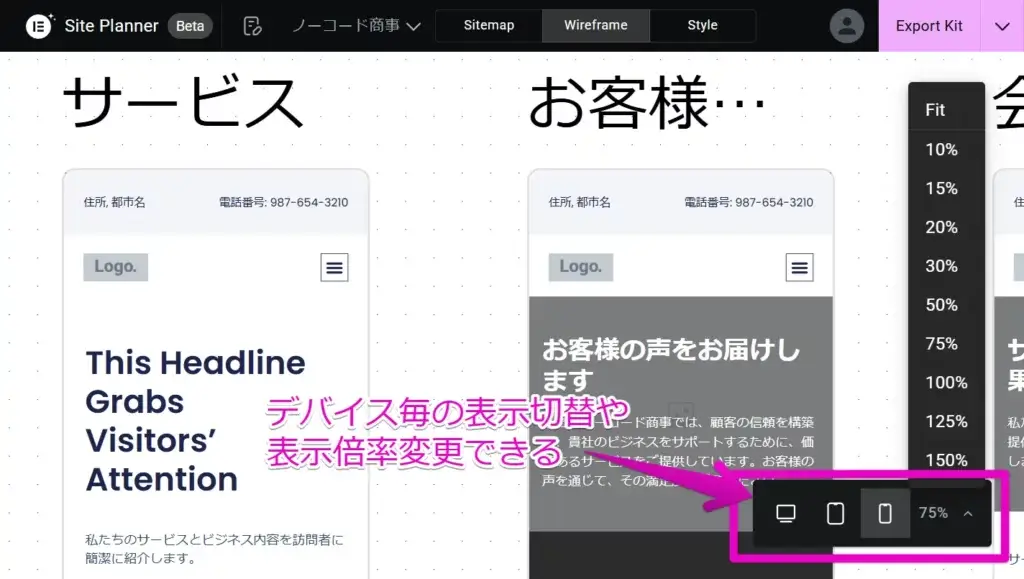The image size is (1024, 579).
Task: Click the This Headline Grabs Visitors' Attention heading
Action: tap(195, 421)
